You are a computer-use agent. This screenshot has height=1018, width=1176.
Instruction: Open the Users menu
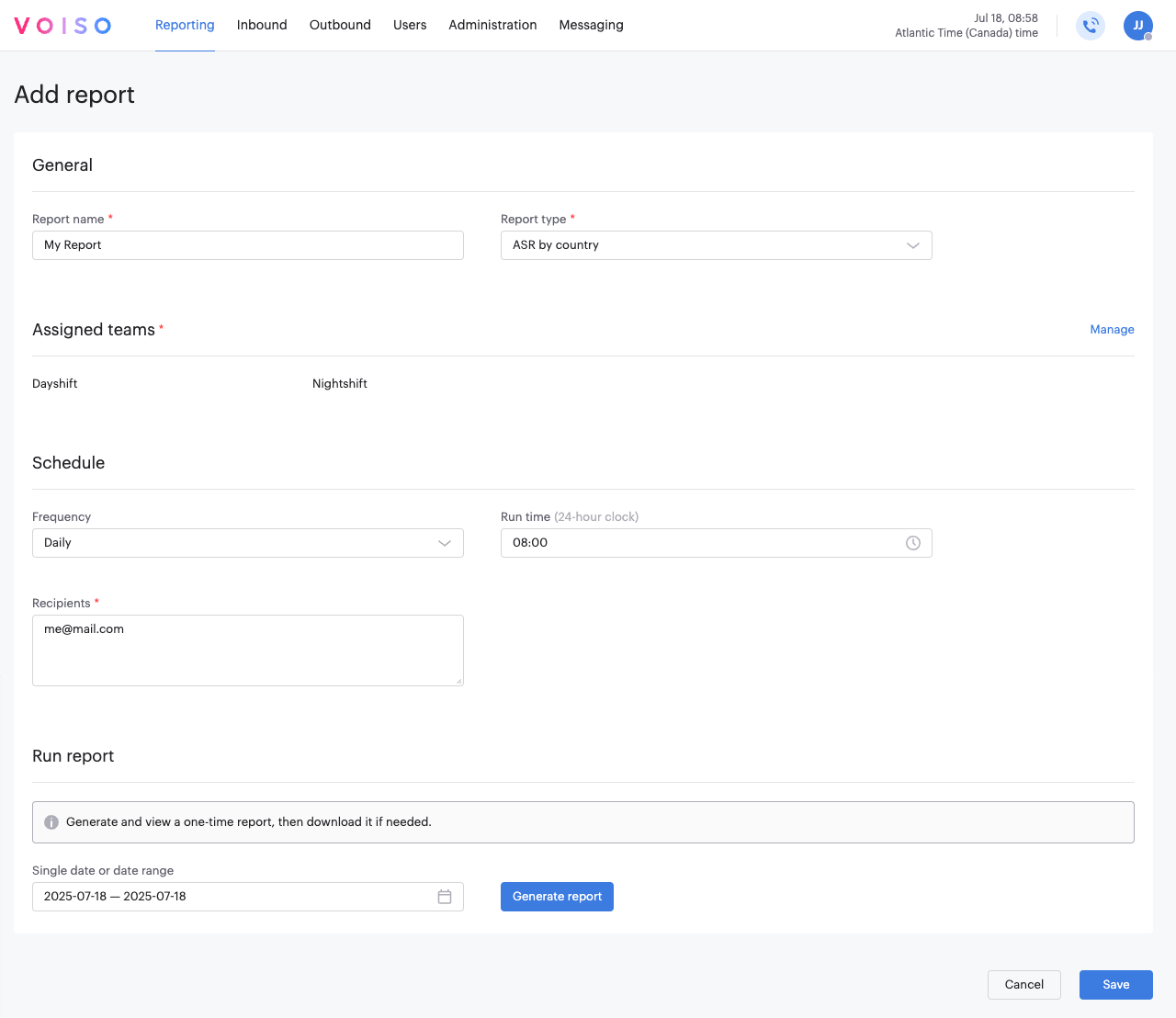pos(410,25)
